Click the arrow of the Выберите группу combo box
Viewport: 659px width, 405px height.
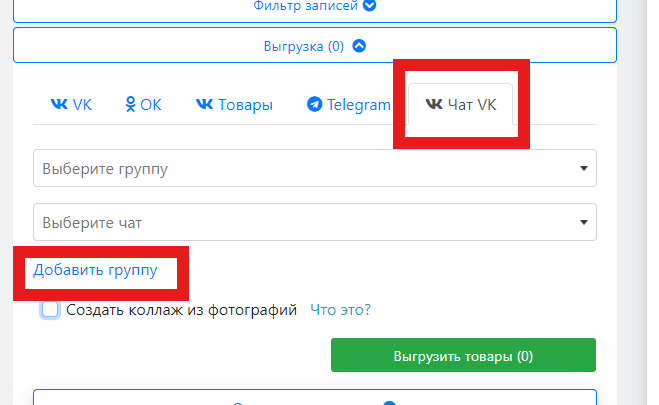(x=583, y=168)
